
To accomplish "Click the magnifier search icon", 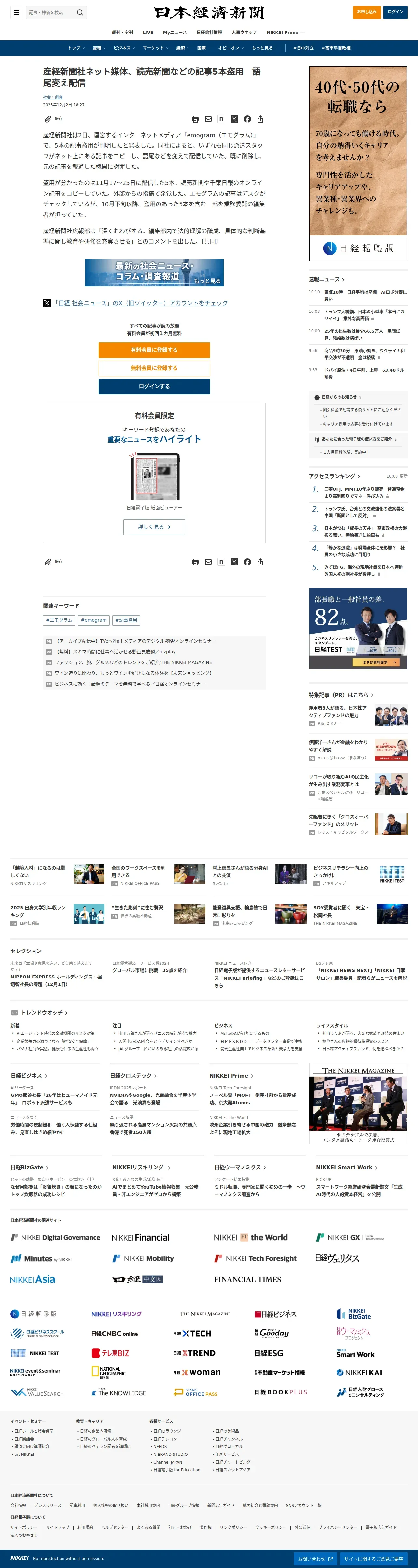I will tap(80, 12).
